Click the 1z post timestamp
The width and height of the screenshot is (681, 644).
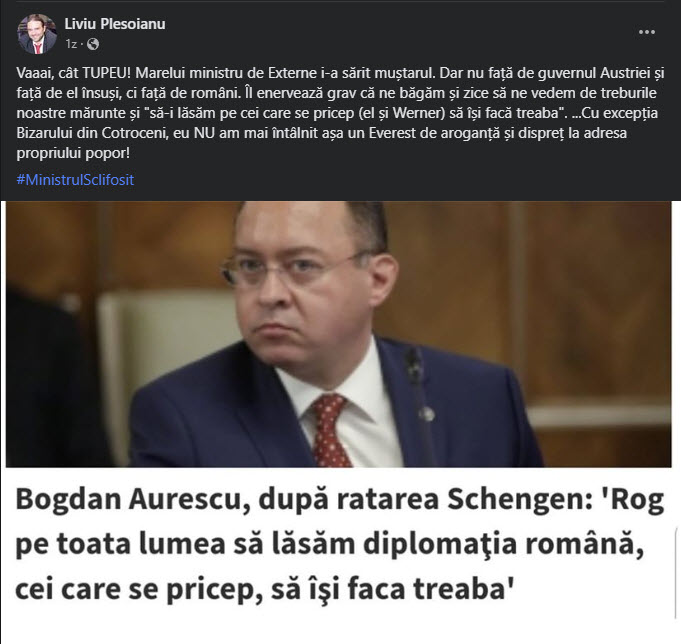click(x=71, y=44)
